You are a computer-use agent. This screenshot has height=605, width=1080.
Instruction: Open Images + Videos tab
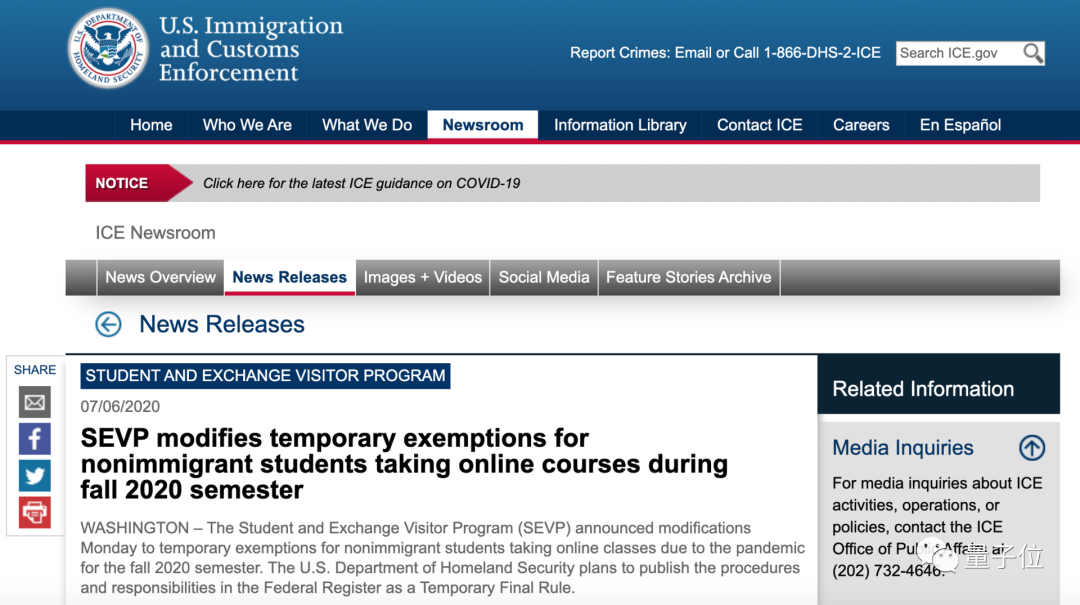423,278
